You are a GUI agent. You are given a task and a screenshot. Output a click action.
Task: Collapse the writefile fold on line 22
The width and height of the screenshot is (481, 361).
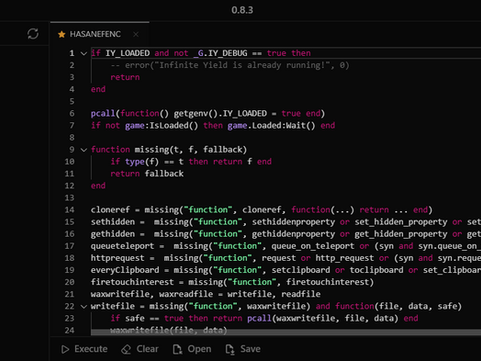tap(84, 307)
